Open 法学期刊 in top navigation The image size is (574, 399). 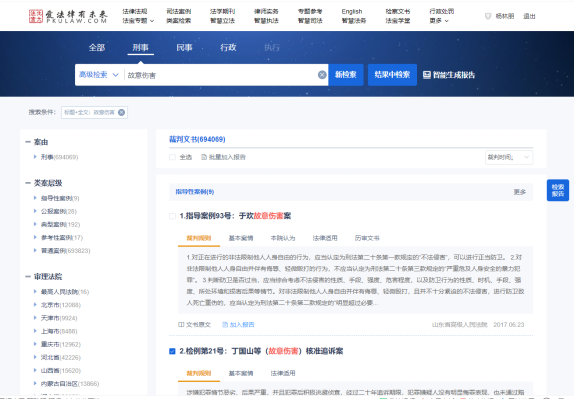click(223, 11)
